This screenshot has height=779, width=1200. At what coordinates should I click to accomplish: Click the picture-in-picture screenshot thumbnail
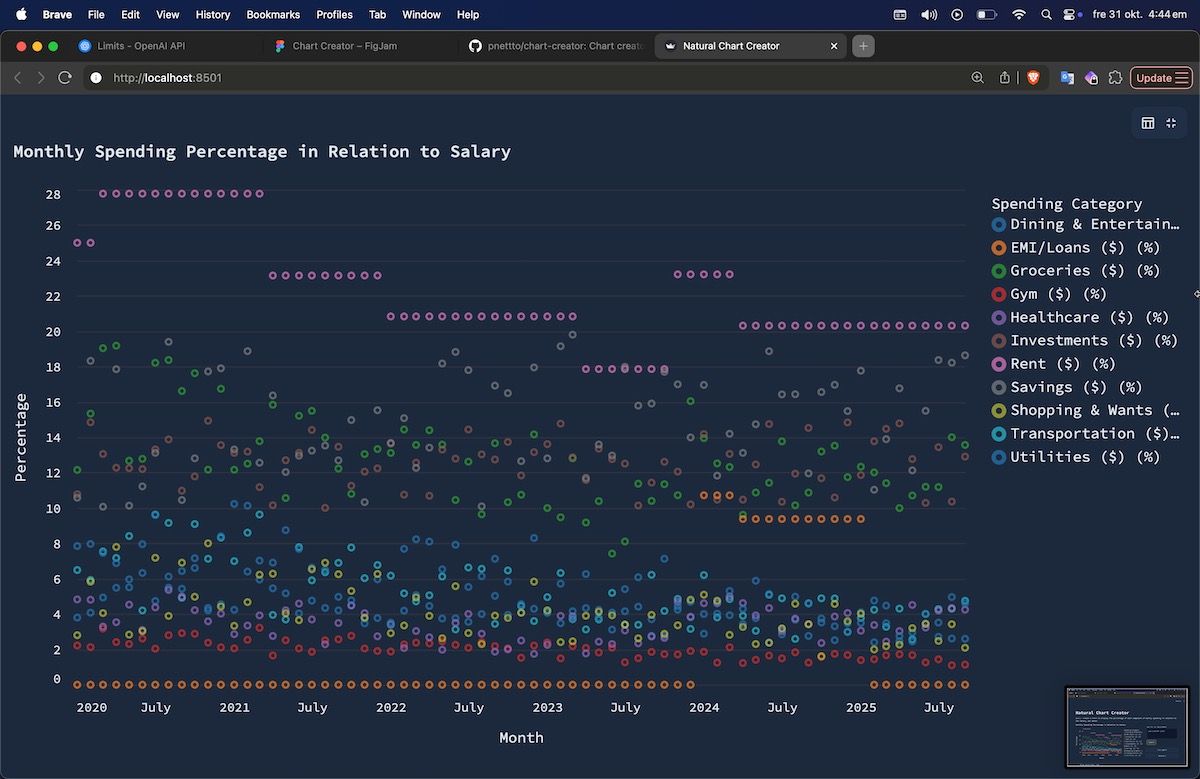1126,727
